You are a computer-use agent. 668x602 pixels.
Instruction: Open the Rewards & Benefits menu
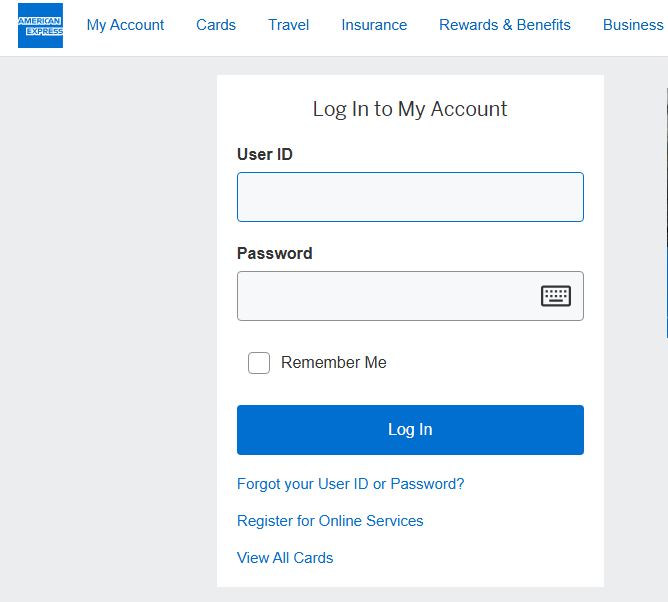pos(505,25)
